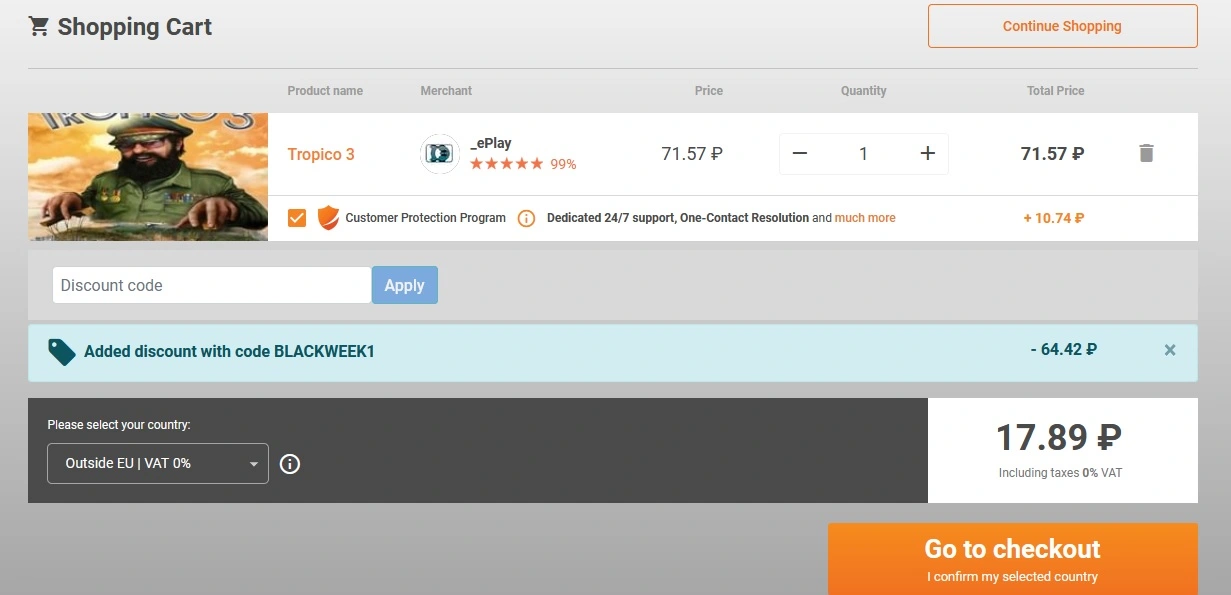Click the 'Including taxes 0% VAT' text
Viewport: 1231px width, 595px height.
[1060, 473]
